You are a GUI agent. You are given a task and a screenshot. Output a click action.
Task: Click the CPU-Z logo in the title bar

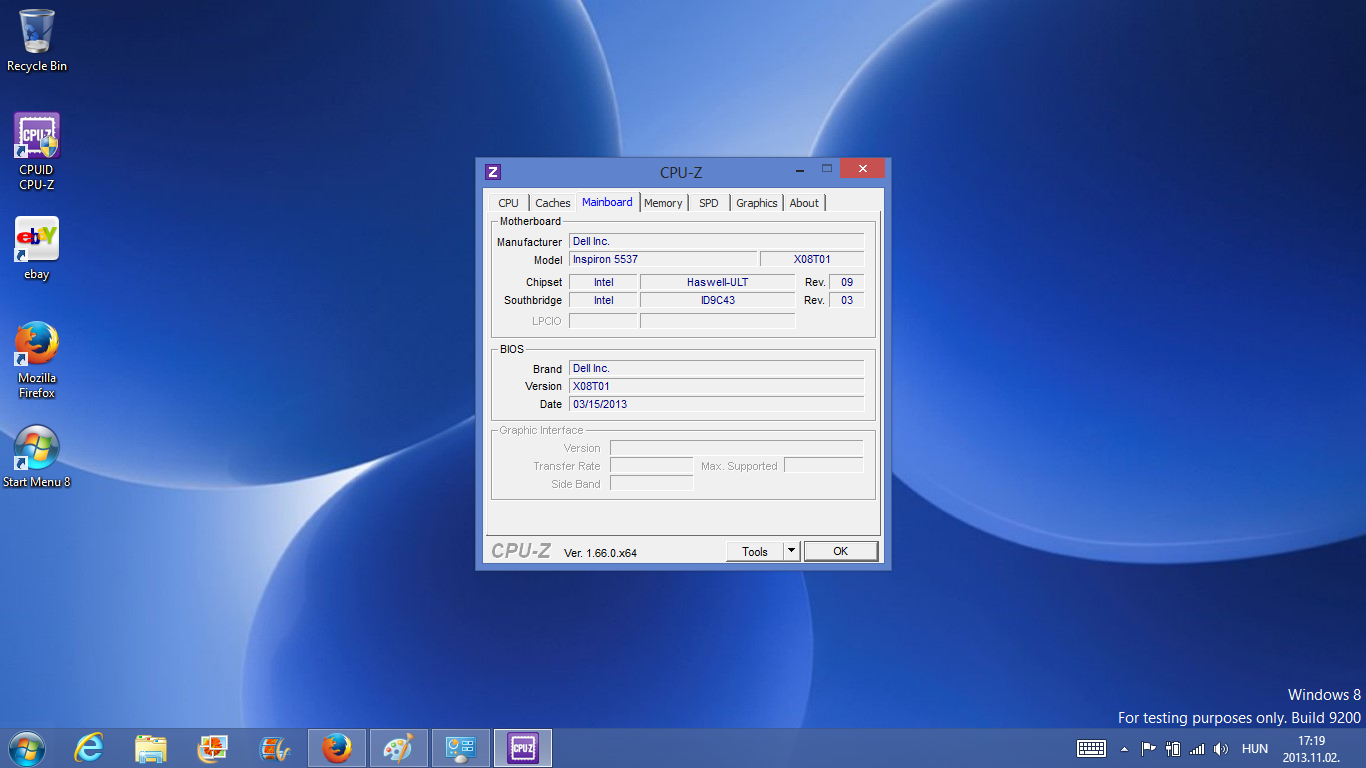[492, 172]
